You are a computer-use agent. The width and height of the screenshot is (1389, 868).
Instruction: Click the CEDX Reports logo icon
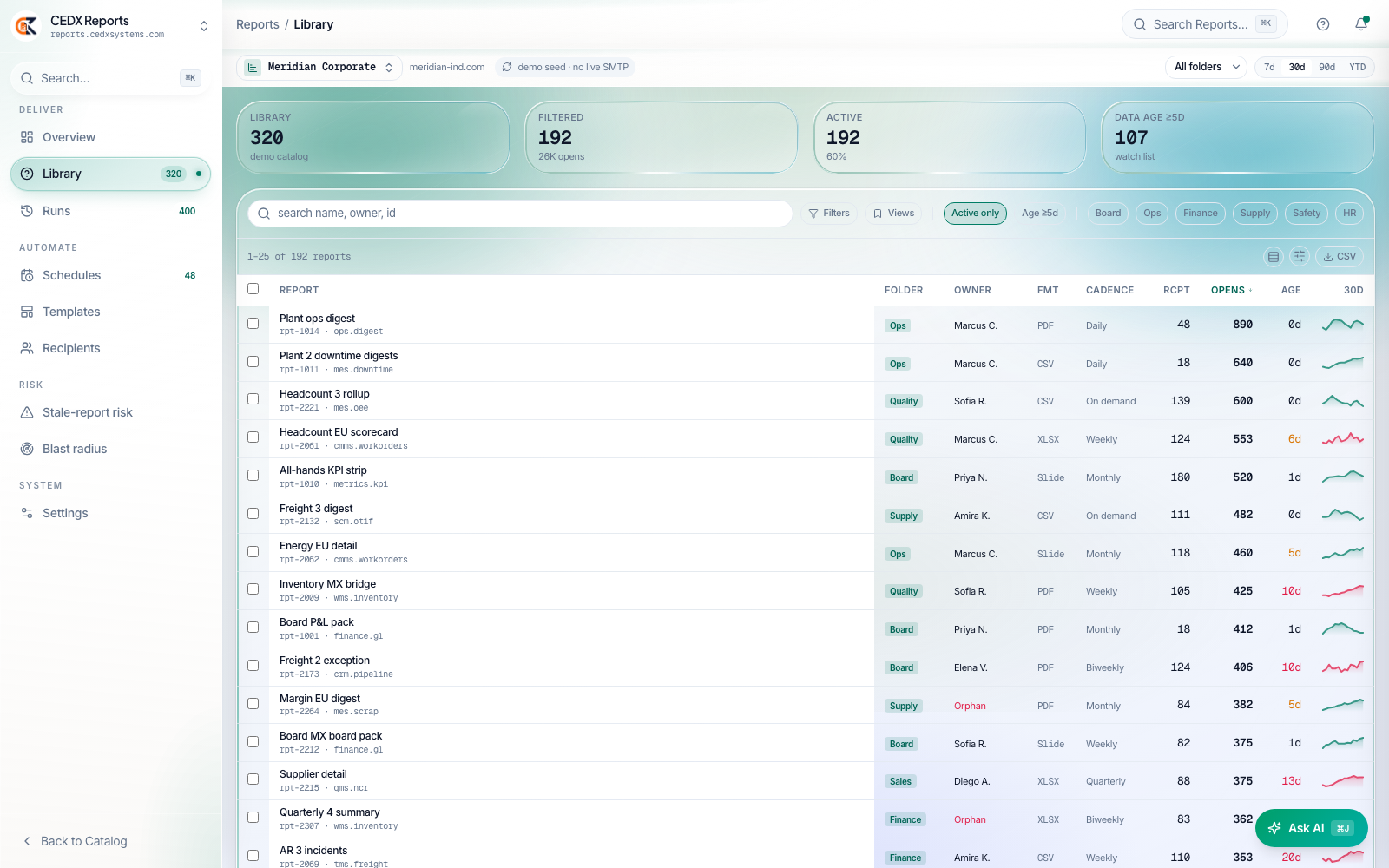point(26,26)
